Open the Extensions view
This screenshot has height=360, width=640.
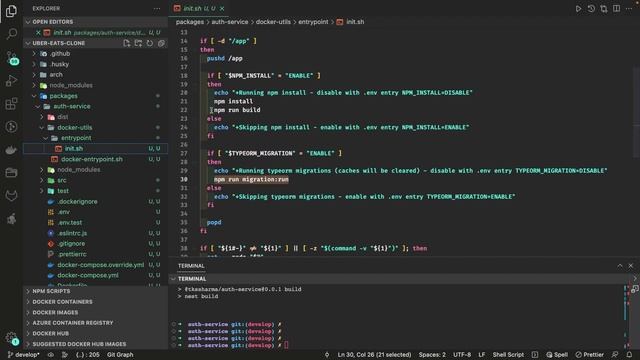point(11,104)
